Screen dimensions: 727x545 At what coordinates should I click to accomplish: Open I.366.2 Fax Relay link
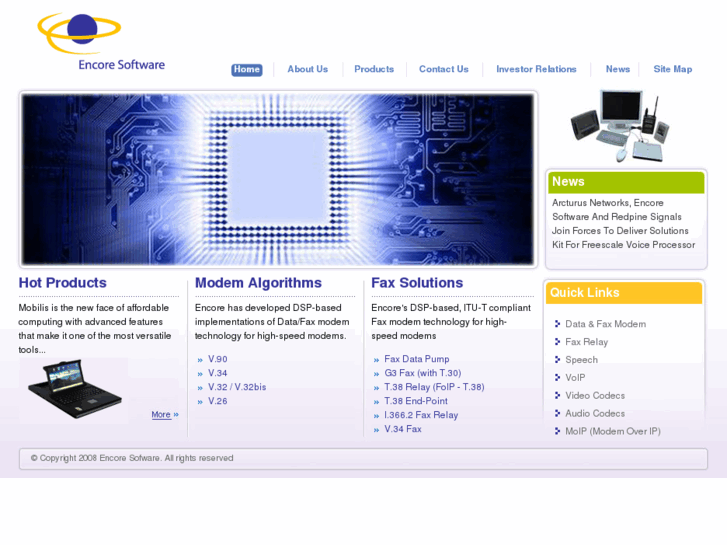coord(421,415)
